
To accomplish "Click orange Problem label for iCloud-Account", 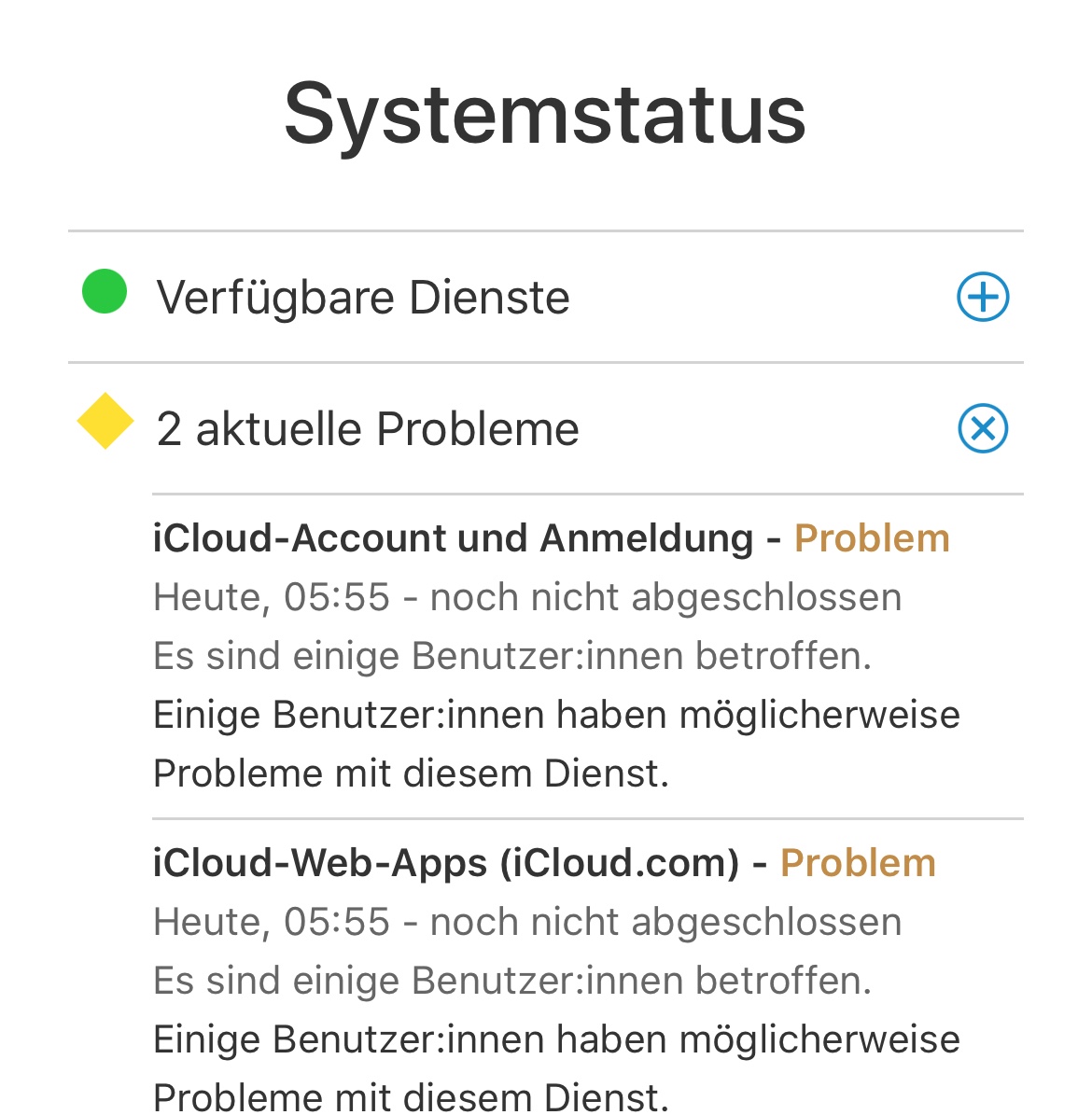I will (872, 538).
